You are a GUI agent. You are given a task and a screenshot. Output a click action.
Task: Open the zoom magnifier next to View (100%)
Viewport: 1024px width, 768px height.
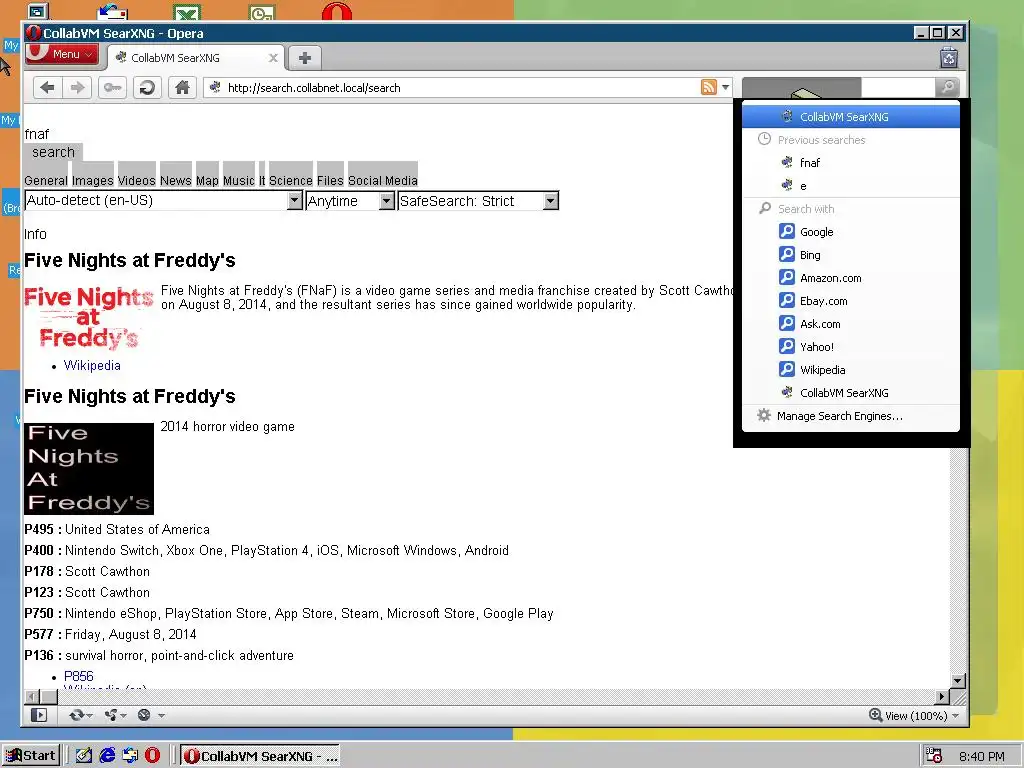[875, 715]
